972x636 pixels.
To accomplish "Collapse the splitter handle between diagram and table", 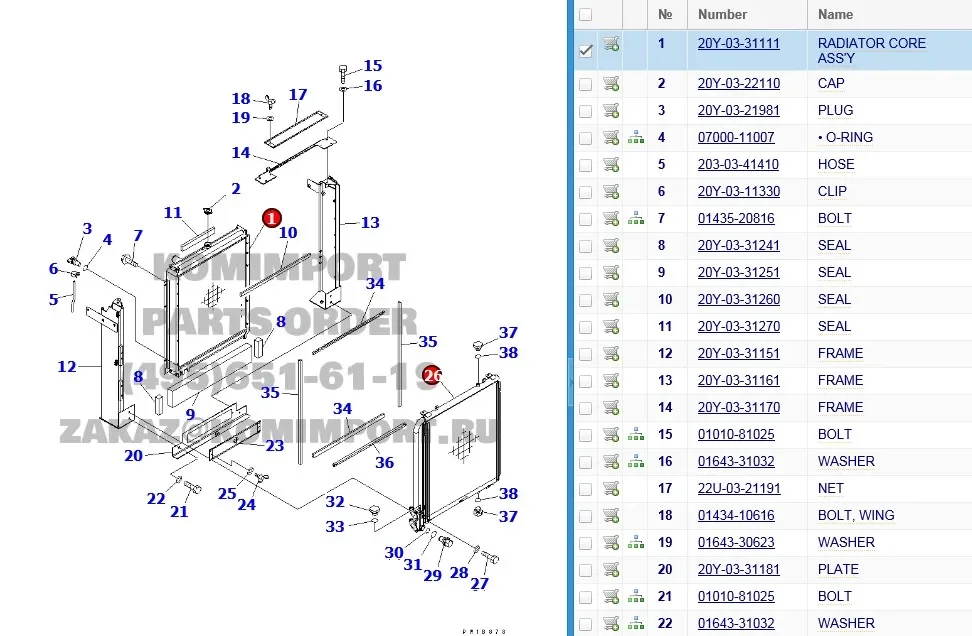I will (x=570, y=381).
